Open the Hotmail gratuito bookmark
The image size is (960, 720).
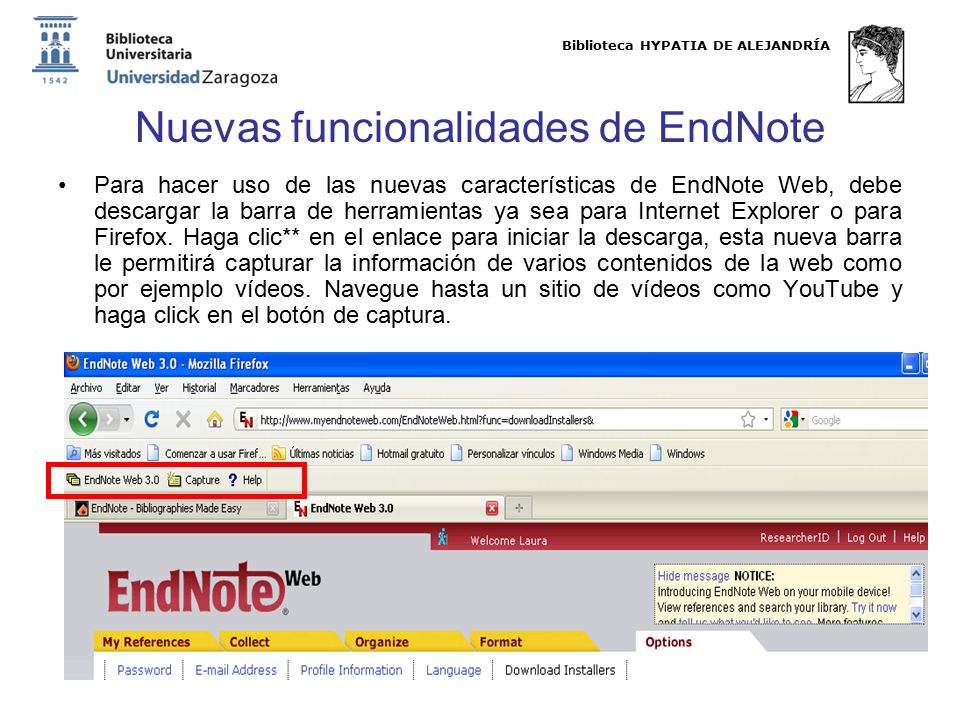402,454
